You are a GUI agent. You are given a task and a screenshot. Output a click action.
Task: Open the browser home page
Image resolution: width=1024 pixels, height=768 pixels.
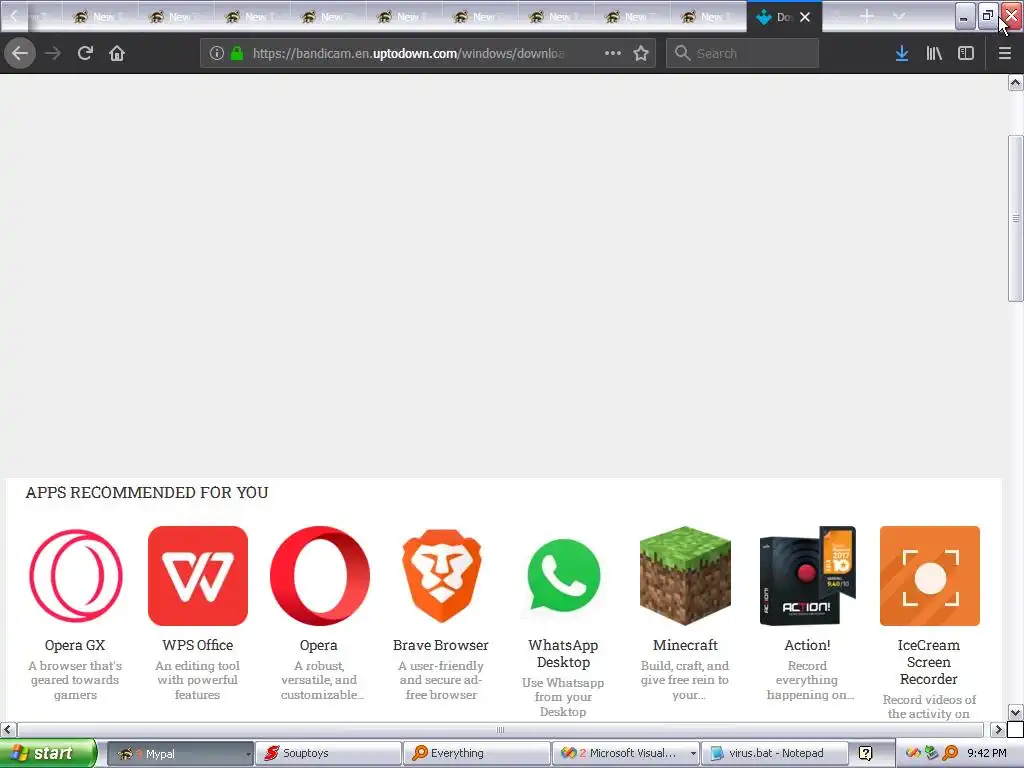(x=117, y=53)
